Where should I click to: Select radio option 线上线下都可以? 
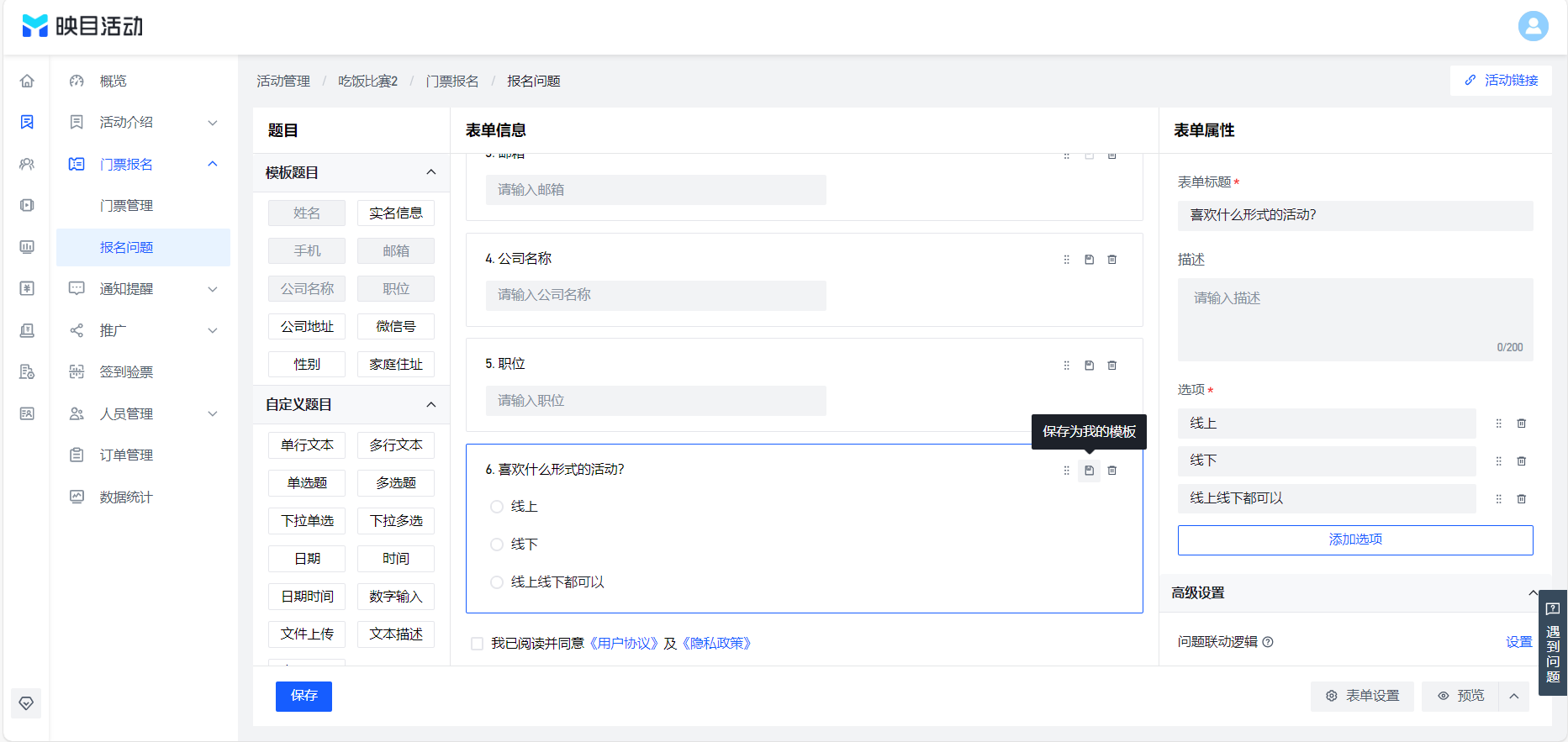[496, 582]
